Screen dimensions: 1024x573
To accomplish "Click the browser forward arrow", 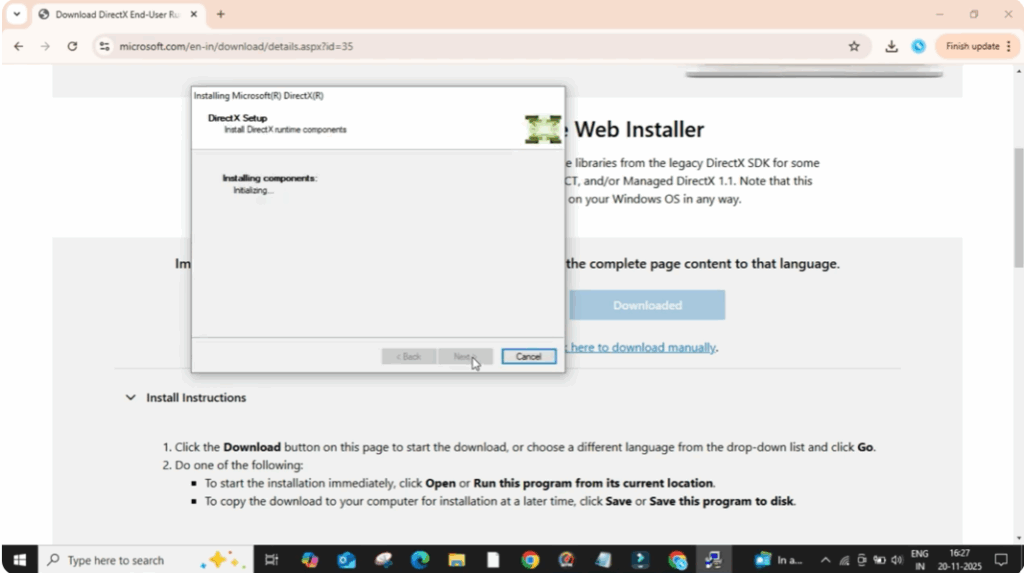I will [x=45, y=46].
